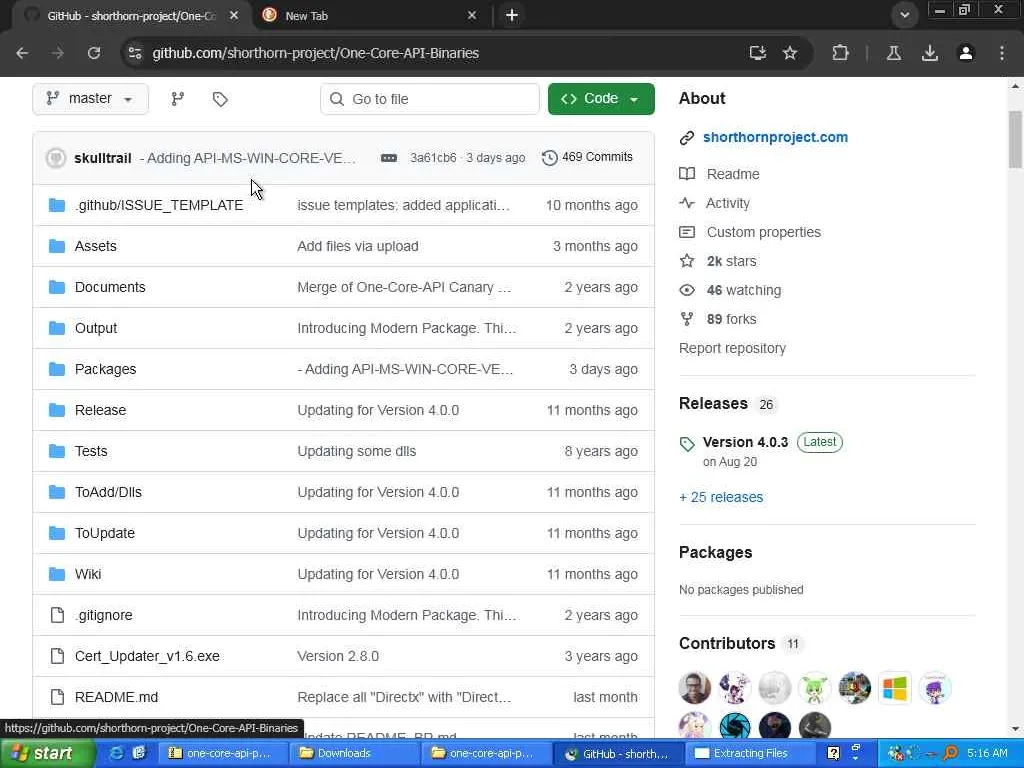Open the browser downloads icon

(x=930, y=53)
